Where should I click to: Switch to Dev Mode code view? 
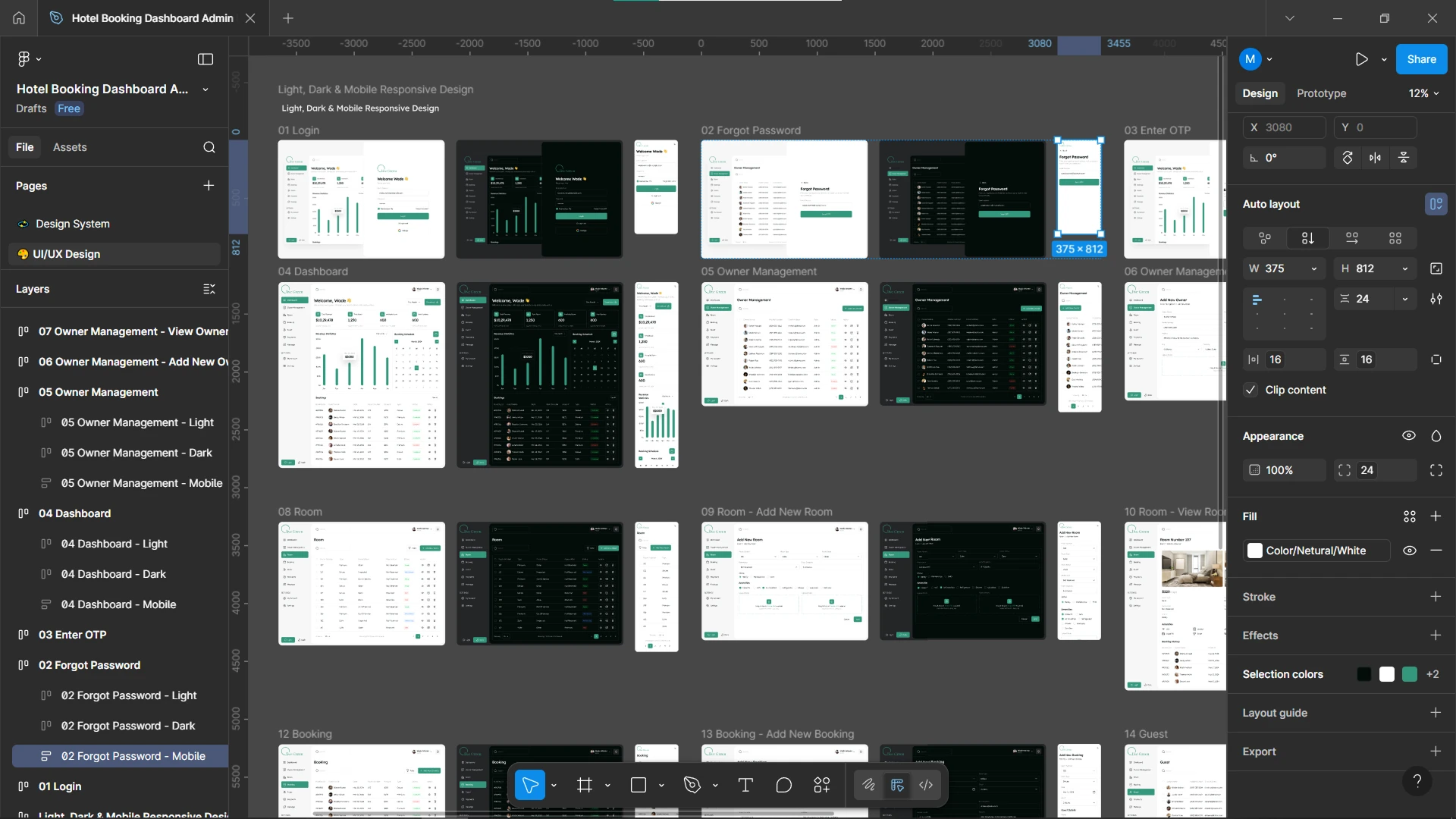[x=926, y=785]
